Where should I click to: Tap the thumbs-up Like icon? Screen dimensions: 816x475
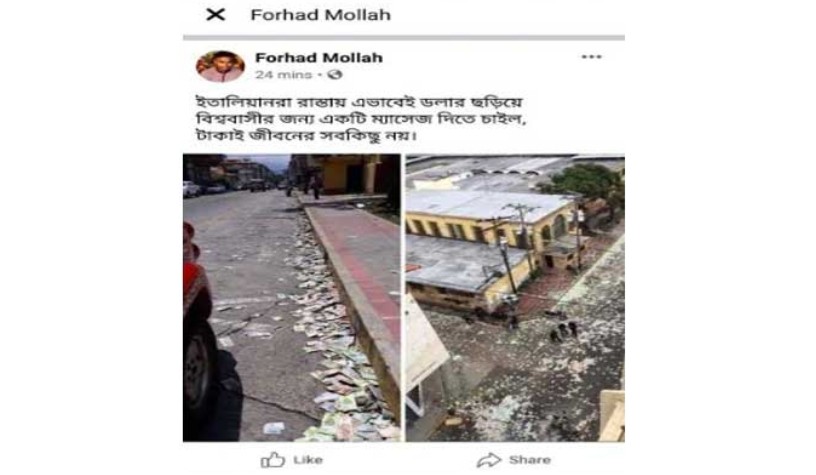(273, 459)
